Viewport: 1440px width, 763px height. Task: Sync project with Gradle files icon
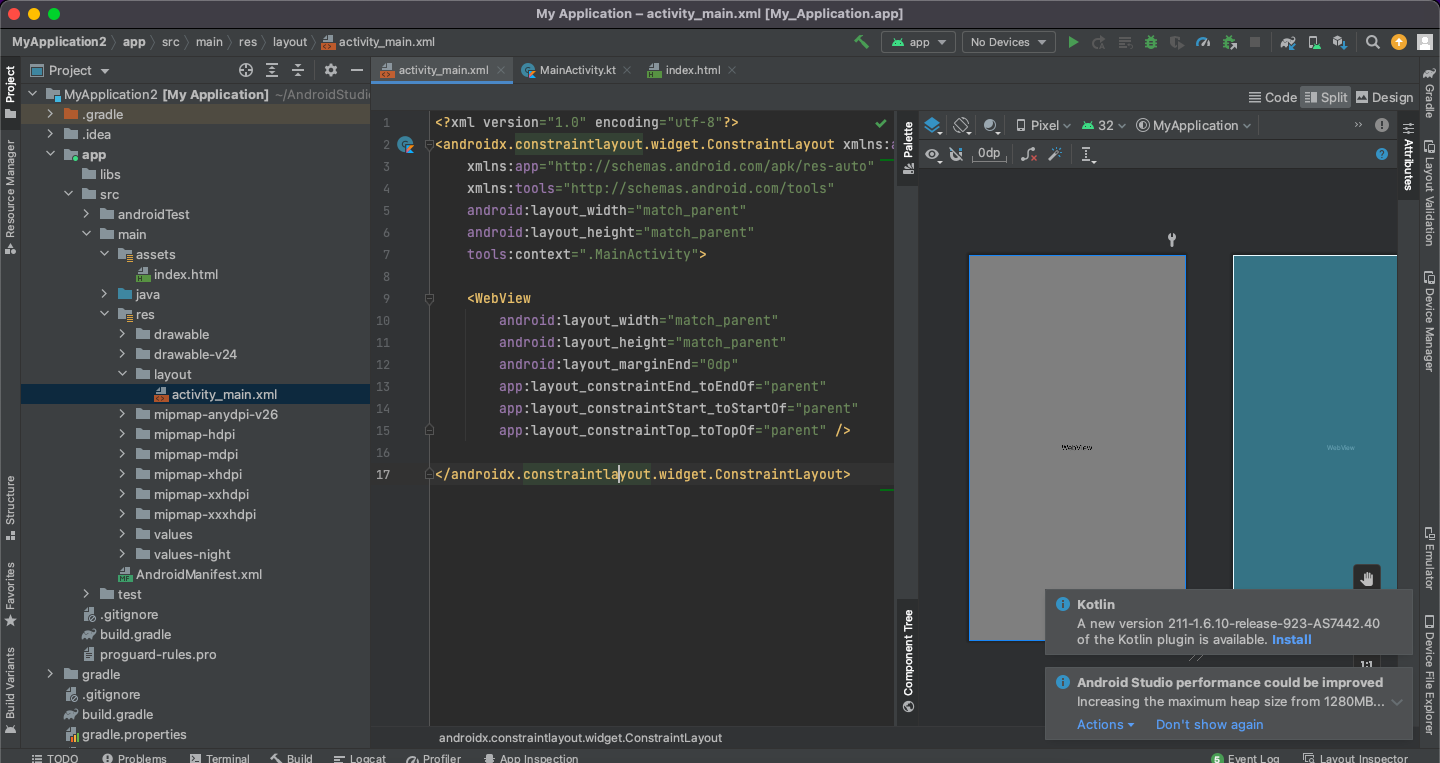(x=1289, y=42)
